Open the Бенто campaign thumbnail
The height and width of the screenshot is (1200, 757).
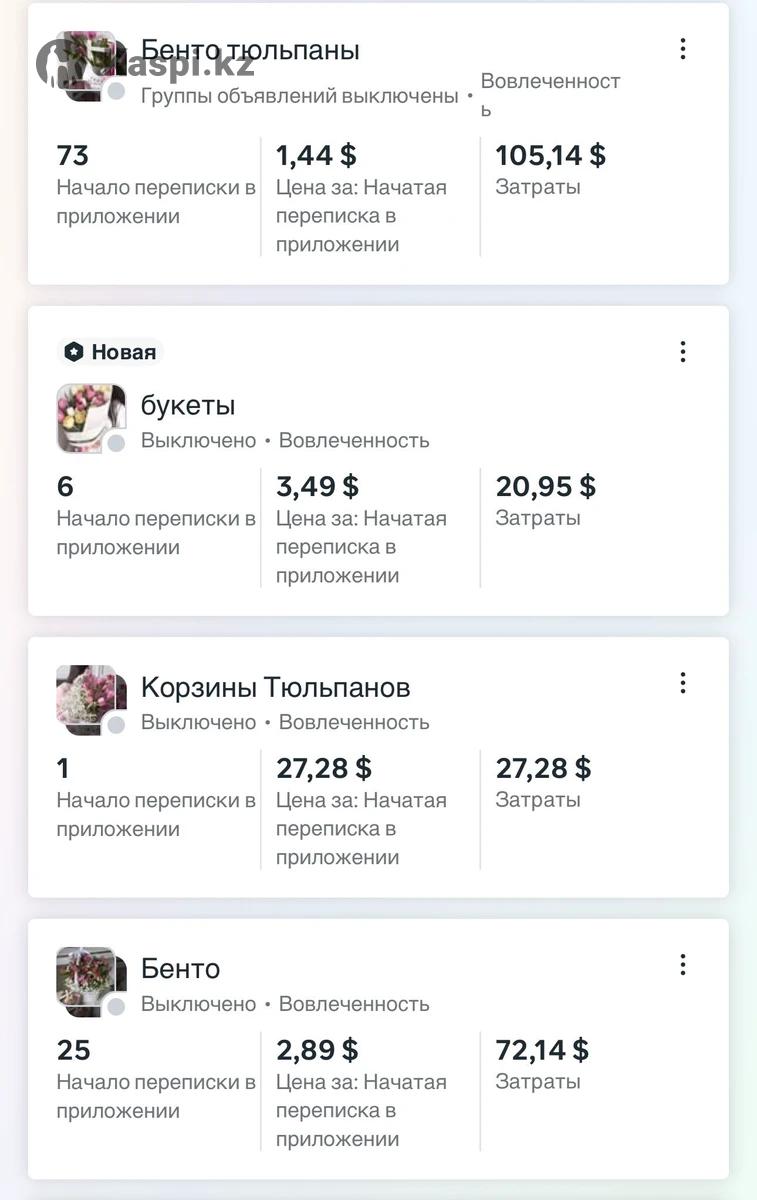pyautogui.click(x=88, y=979)
